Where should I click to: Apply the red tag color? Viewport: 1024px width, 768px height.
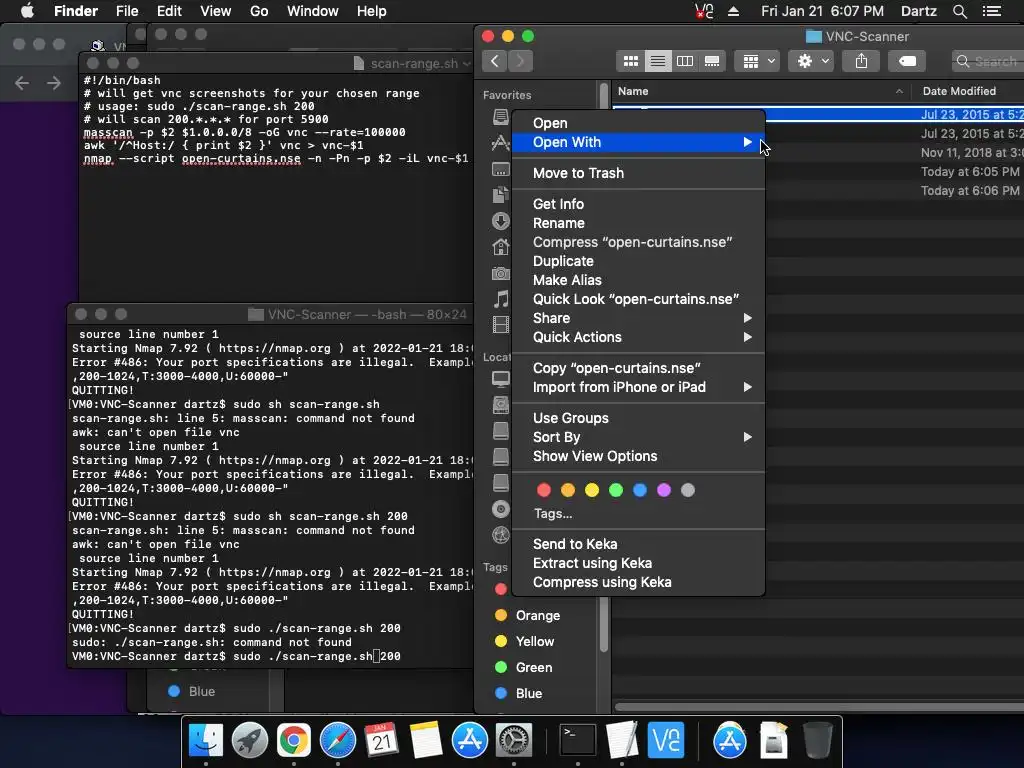tap(543, 490)
